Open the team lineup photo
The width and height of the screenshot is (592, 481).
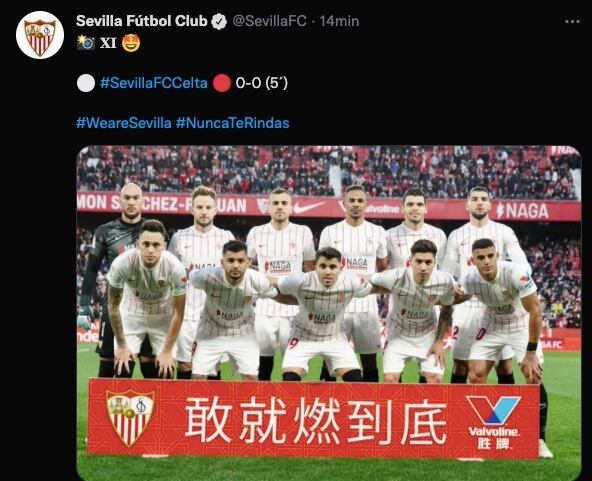tap(328, 313)
